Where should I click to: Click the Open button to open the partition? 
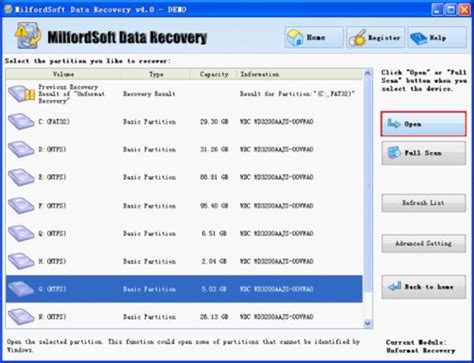click(x=423, y=124)
